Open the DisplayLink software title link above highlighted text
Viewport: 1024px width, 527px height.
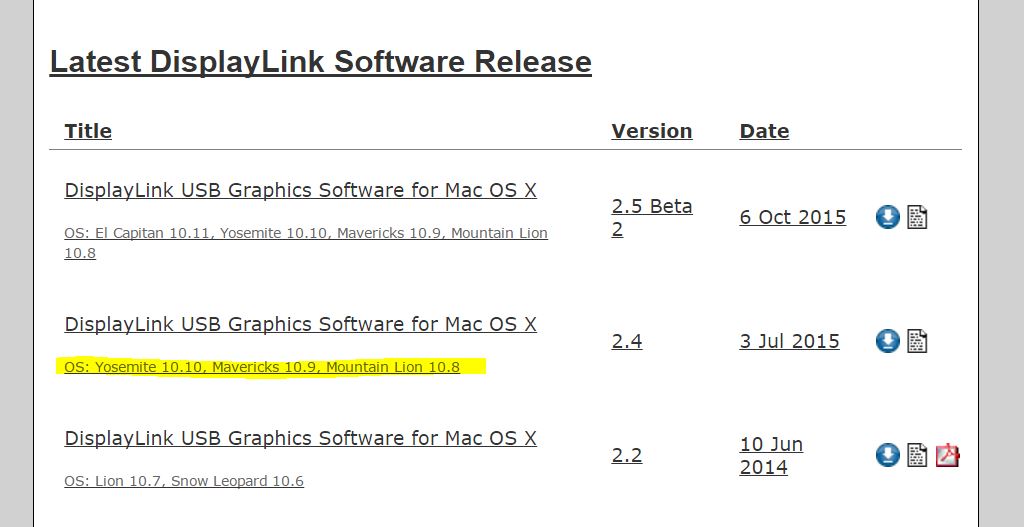tap(300, 324)
